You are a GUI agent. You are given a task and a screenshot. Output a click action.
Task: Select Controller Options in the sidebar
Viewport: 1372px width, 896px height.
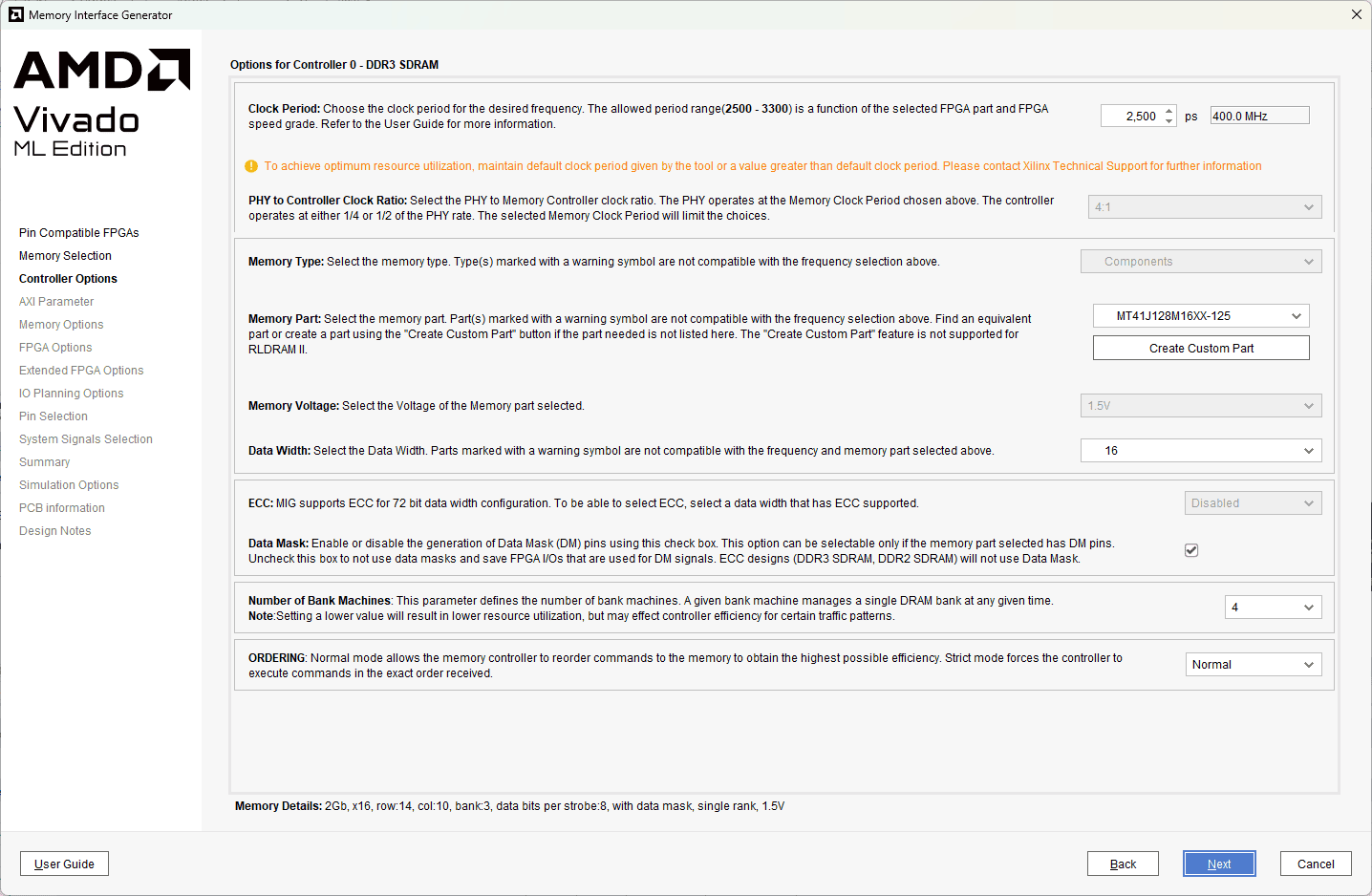pos(68,279)
